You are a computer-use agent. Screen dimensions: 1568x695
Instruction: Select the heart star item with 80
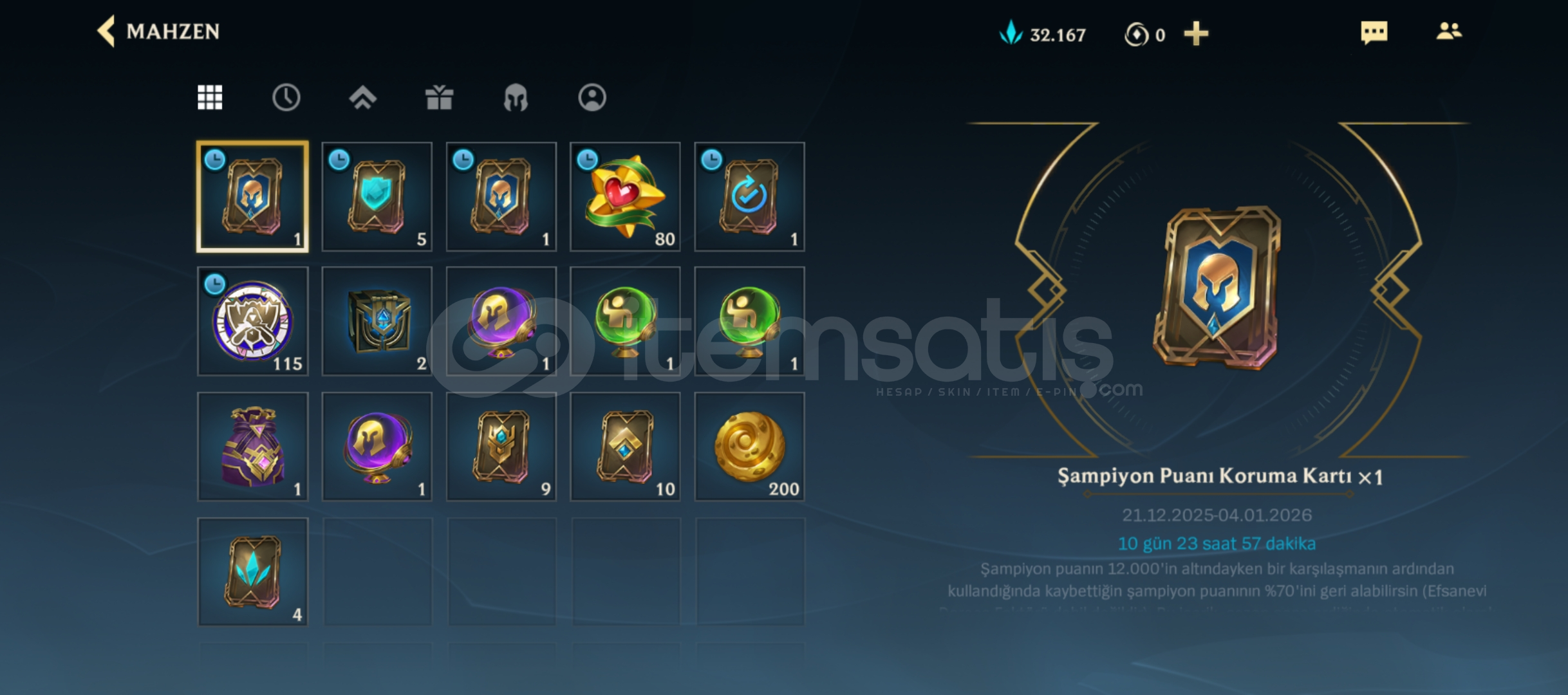coord(625,197)
